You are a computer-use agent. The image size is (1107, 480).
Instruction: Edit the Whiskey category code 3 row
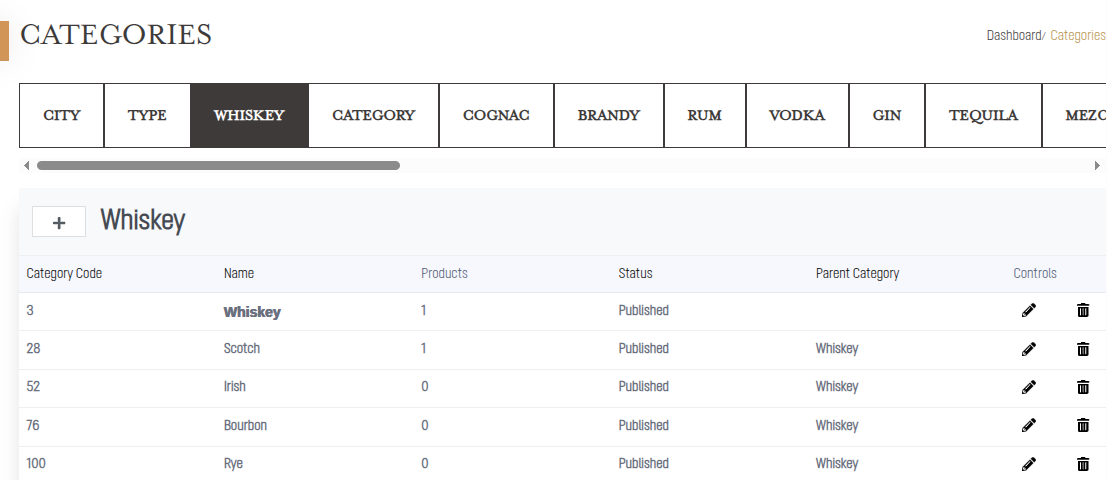[1029, 311]
